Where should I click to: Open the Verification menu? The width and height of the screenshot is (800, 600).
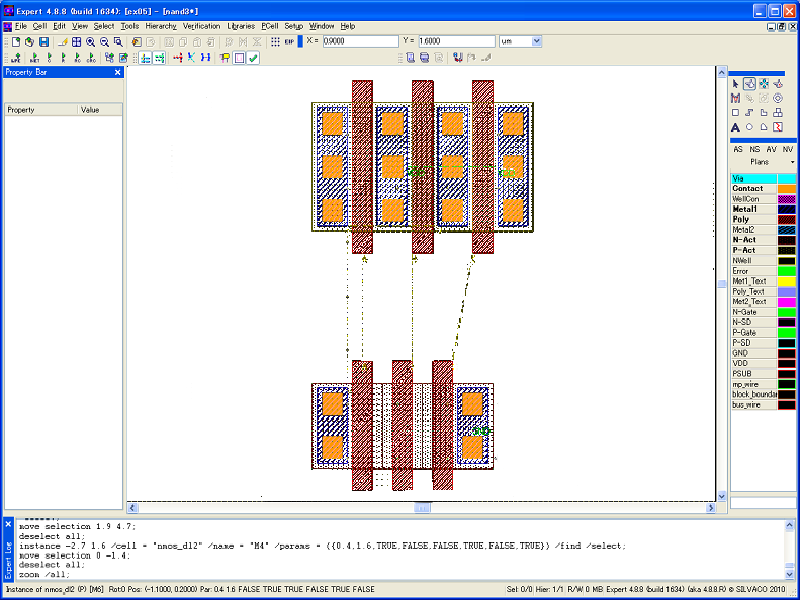[201, 25]
